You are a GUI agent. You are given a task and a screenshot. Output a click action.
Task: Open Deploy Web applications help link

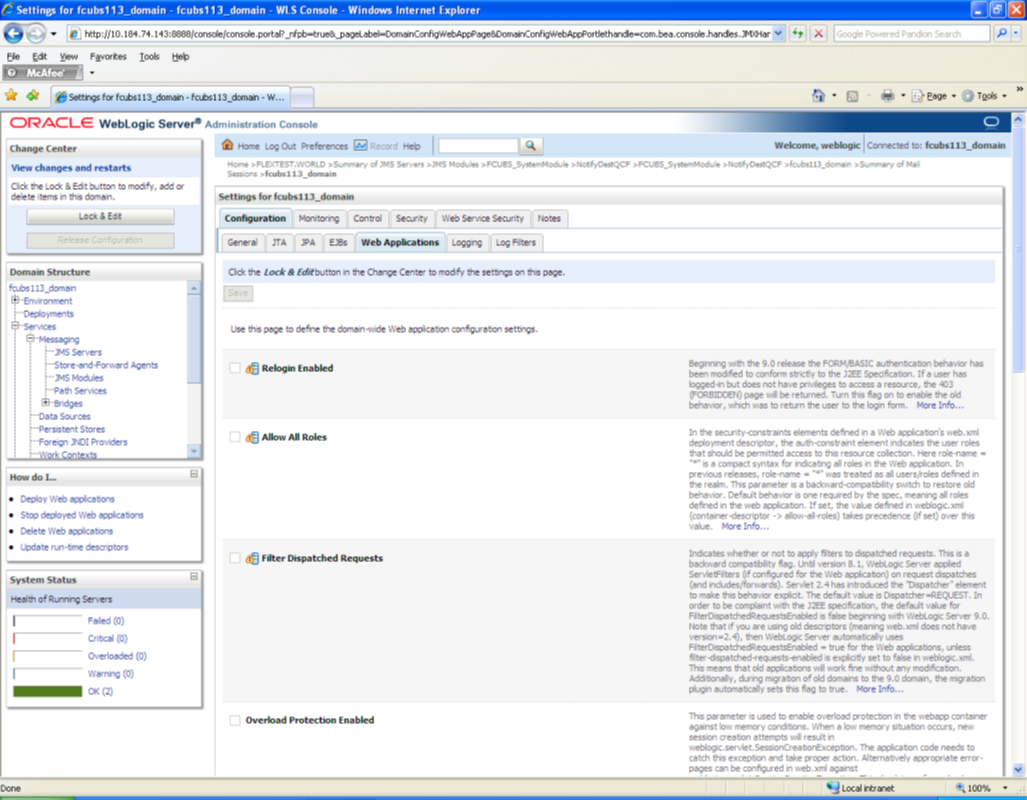(67, 499)
